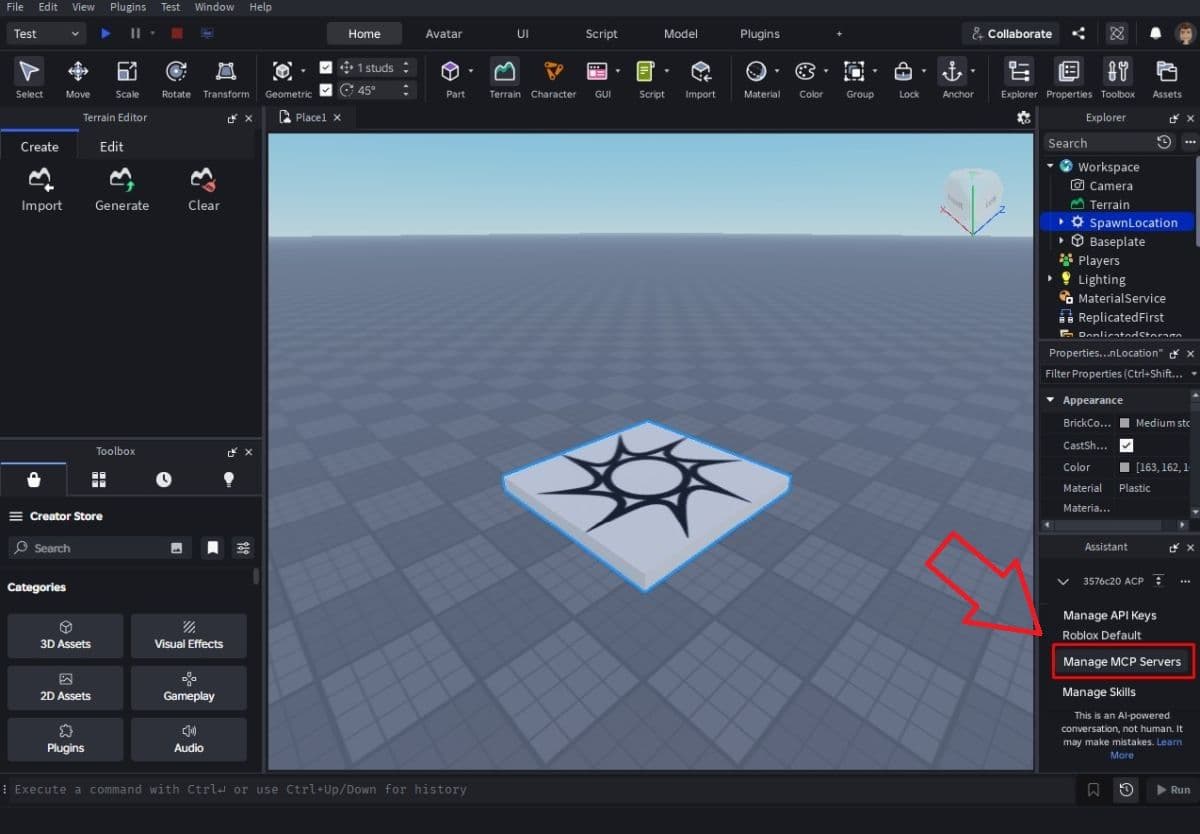The width and height of the screenshot is (1200, 834).
Task: Activate the Transform tool
Action: click(x=226, y=79)
